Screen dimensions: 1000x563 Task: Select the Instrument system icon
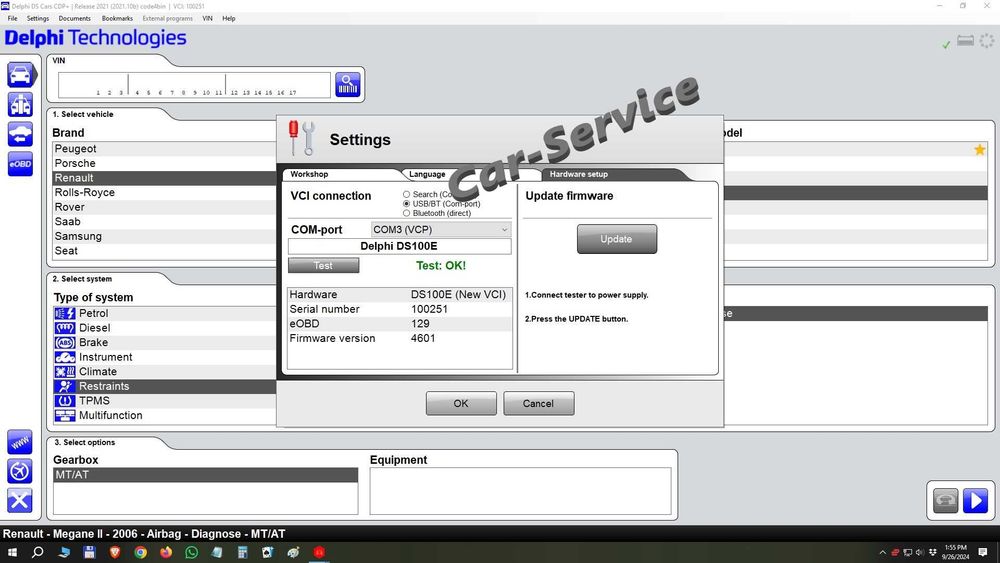[x=65, y=357]
